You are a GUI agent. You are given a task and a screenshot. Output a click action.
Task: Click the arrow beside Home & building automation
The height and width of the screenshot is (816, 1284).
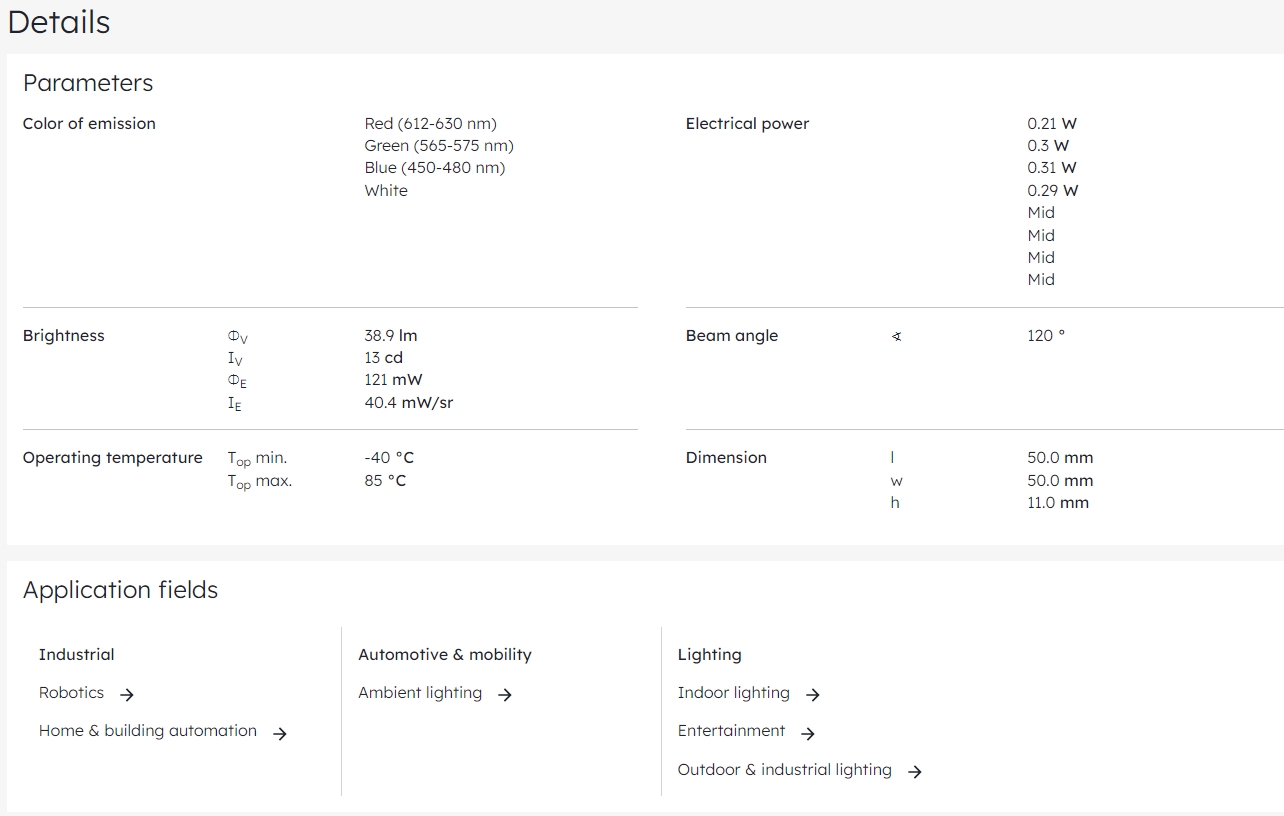[280, 733]
